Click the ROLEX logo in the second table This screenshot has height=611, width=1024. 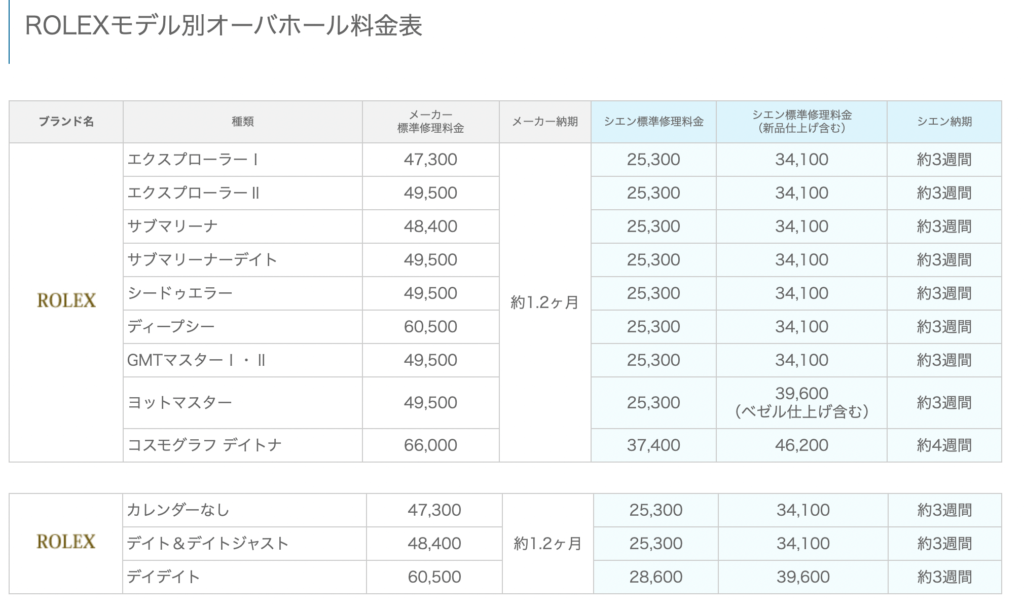(66, 541)
